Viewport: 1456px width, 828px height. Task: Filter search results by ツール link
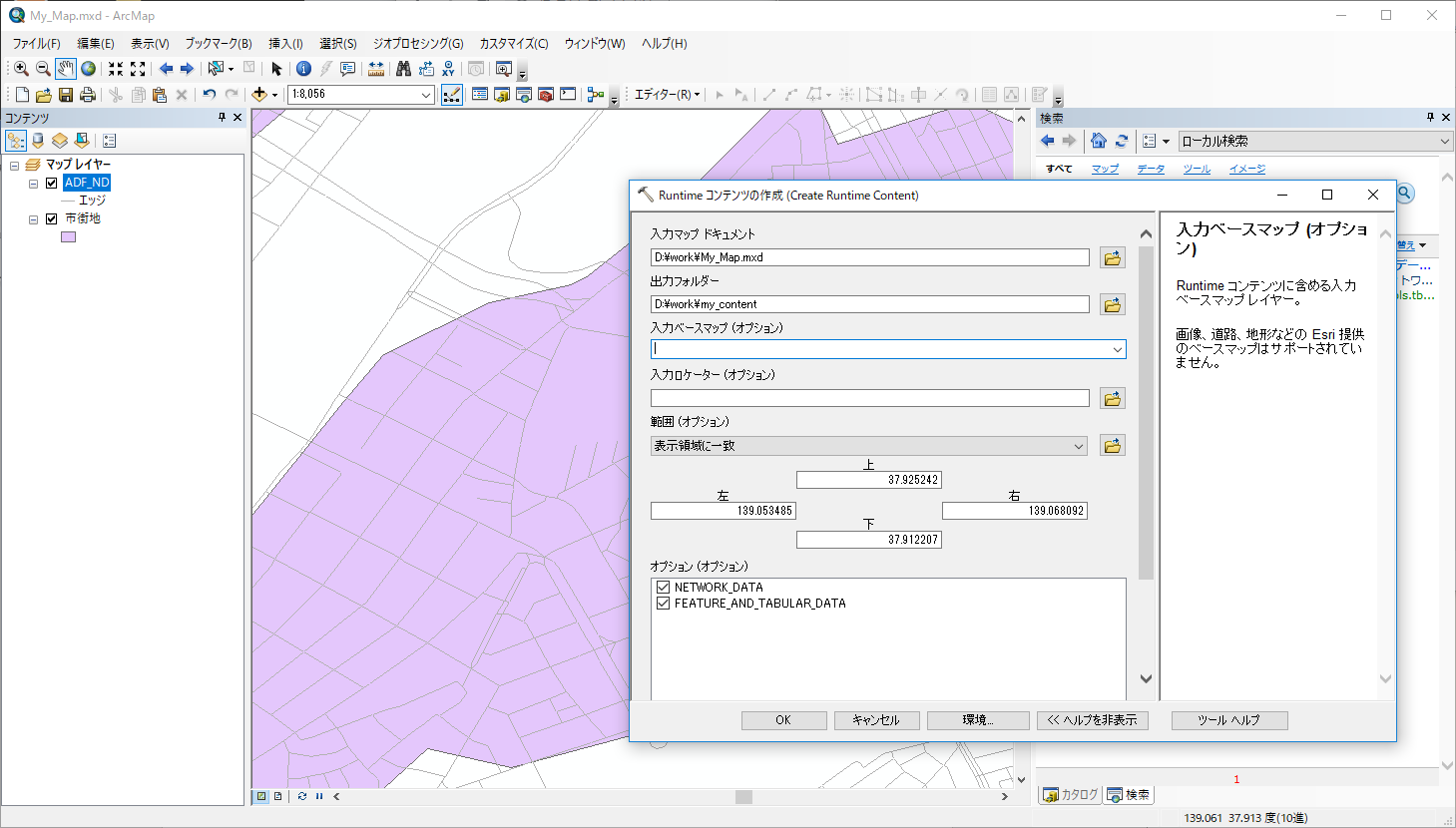(1197, 169)
